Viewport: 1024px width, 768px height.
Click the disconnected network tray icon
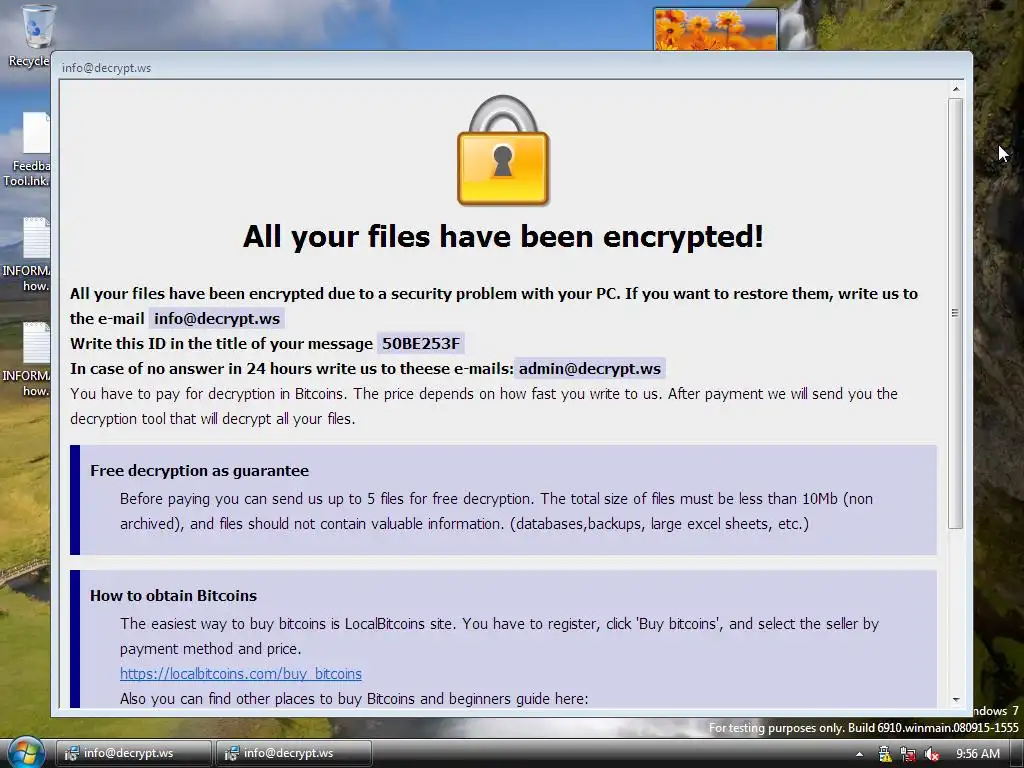point(908,754)
